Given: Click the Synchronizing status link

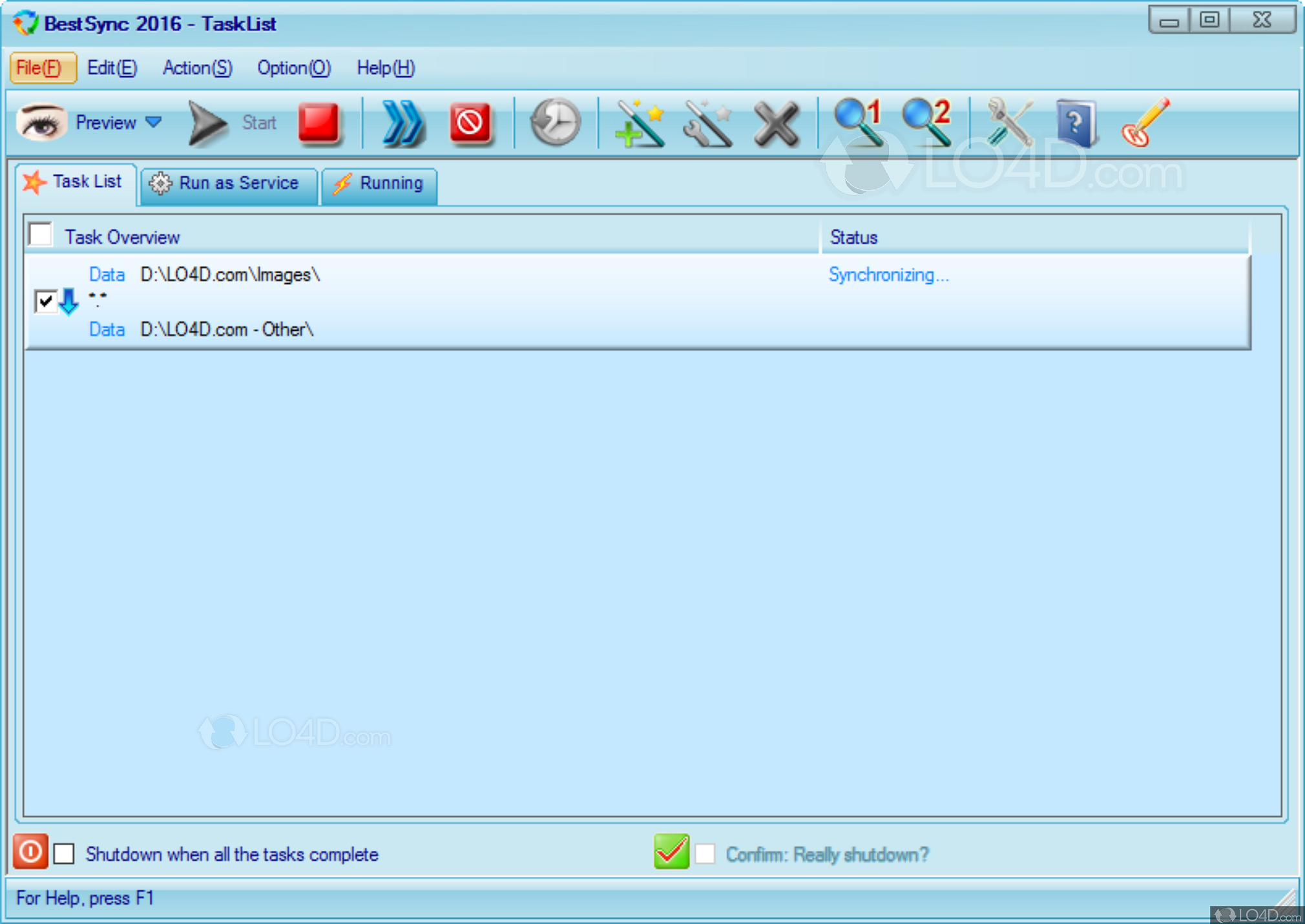Looking at the screenshot, I should tap(888, 274).
